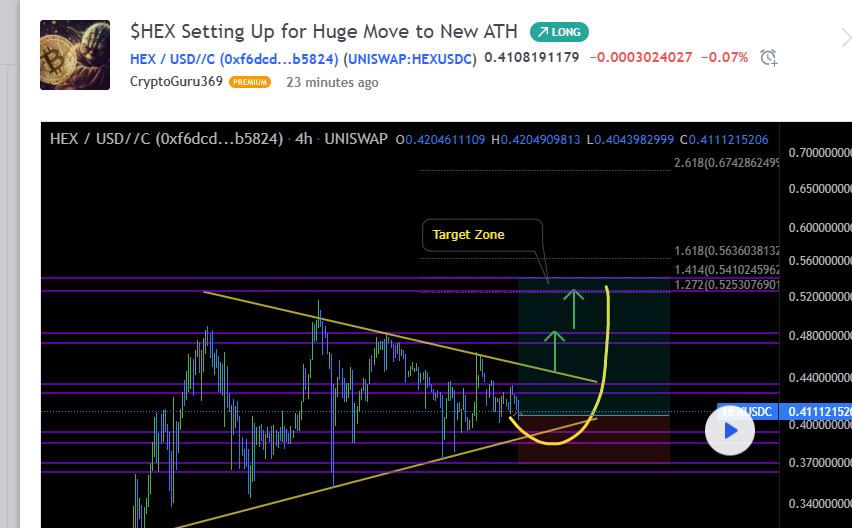This screenshot has height=528, width=852.
Task: Click the 1.272 Fibonacci level label
Action: [x=727, y=285]
